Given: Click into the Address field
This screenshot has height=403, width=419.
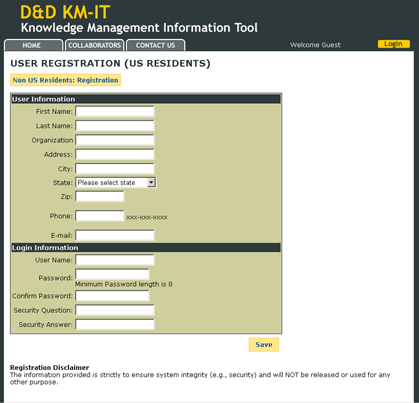Looking at the screenshot, I should click(x=115, y=154).
